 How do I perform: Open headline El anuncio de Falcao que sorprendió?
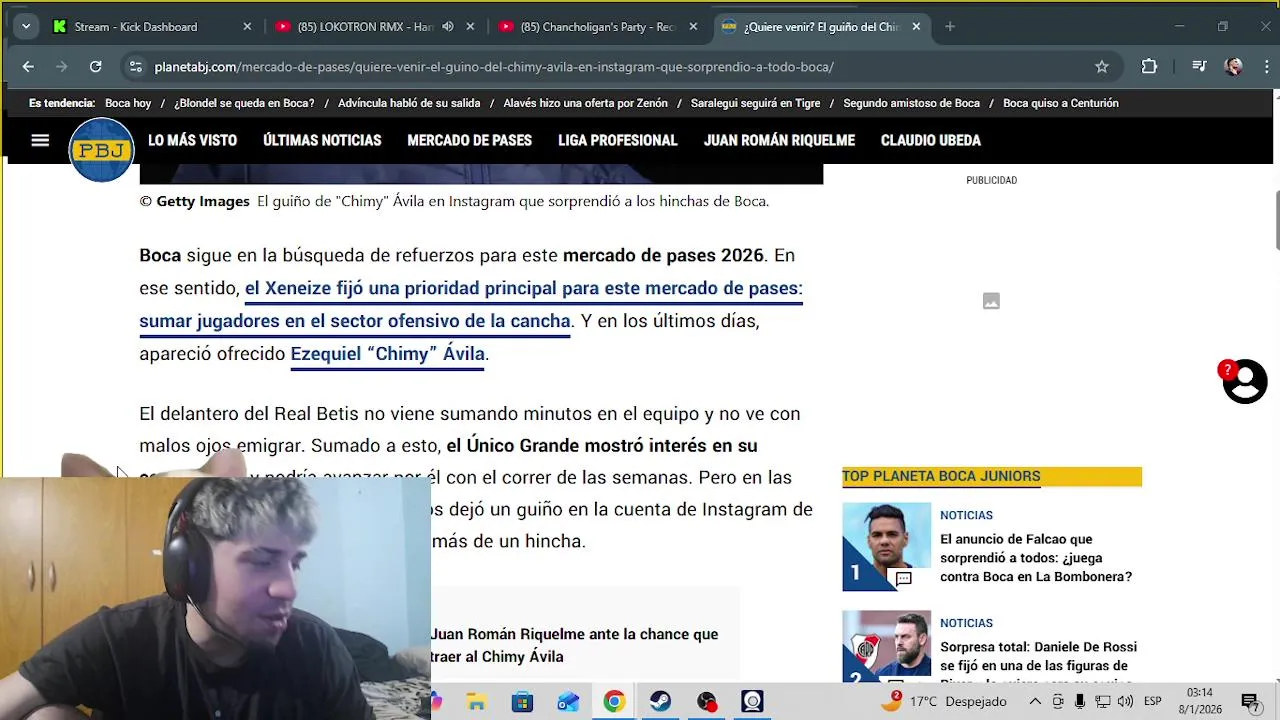pos(1036,558)
